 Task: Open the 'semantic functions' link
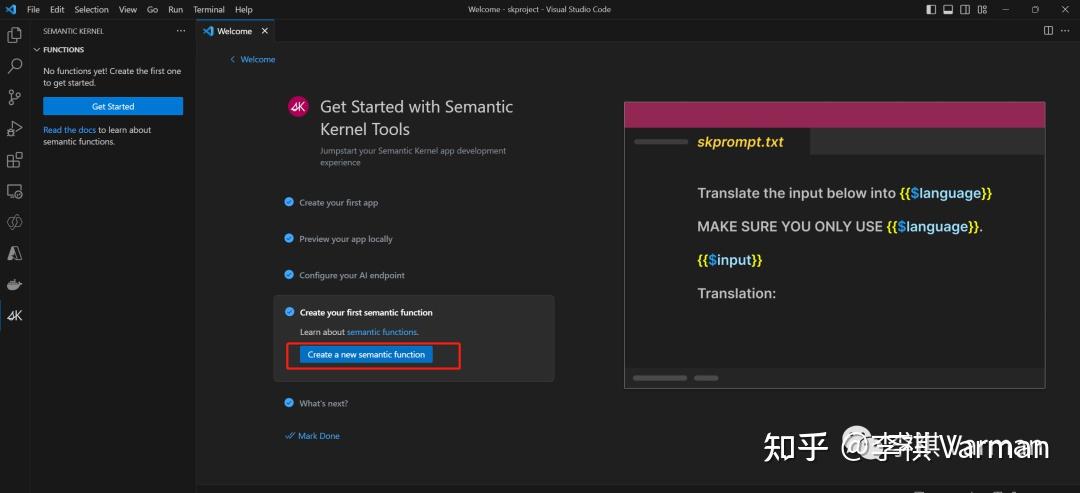382,332
